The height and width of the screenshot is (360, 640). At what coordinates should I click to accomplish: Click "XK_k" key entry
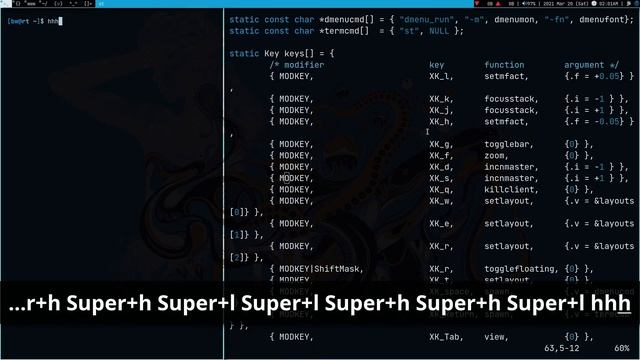click(x=441, y=99)
